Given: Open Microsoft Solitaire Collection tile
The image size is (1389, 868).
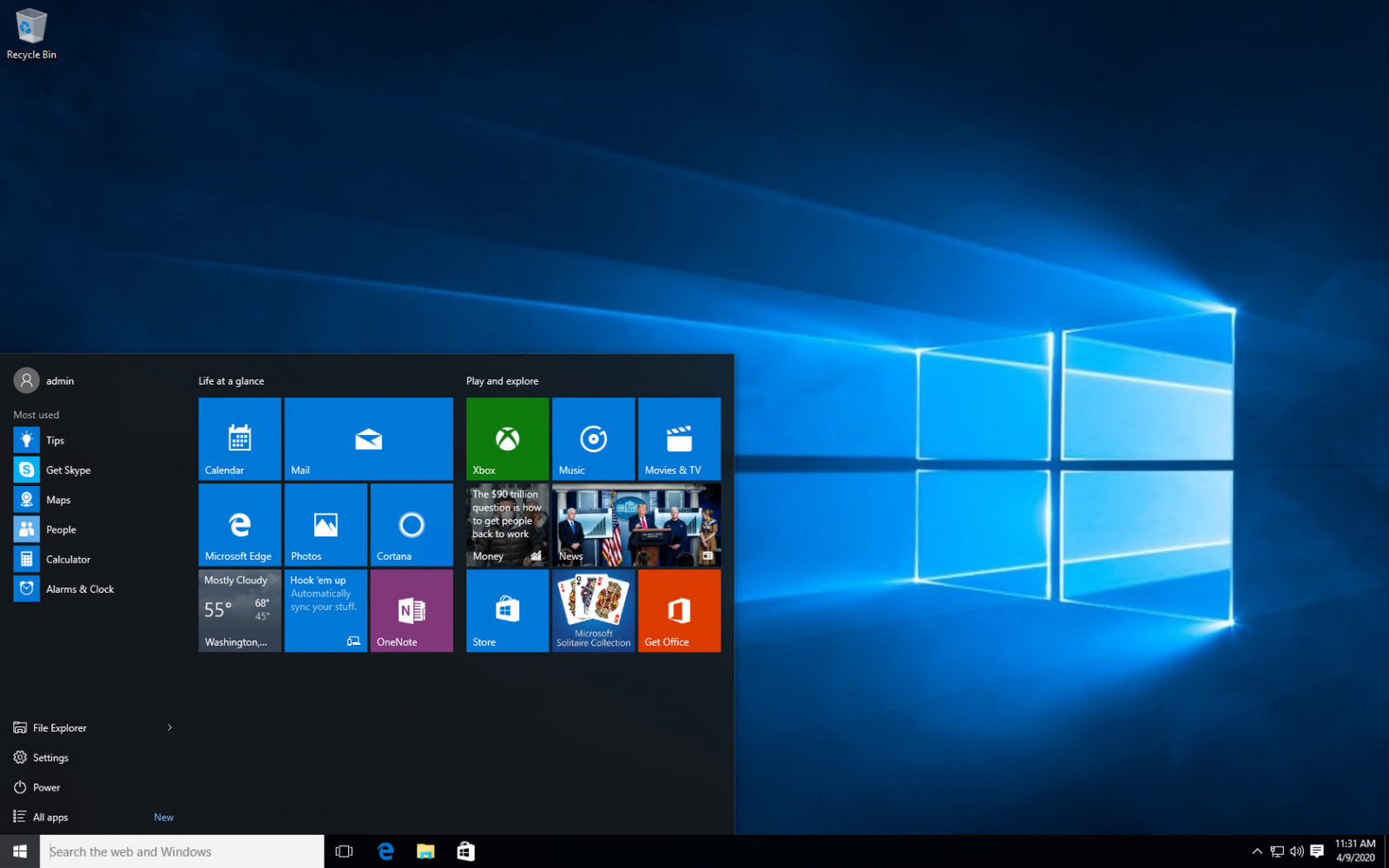Looking at the screenshot, I should click(593, 610).
